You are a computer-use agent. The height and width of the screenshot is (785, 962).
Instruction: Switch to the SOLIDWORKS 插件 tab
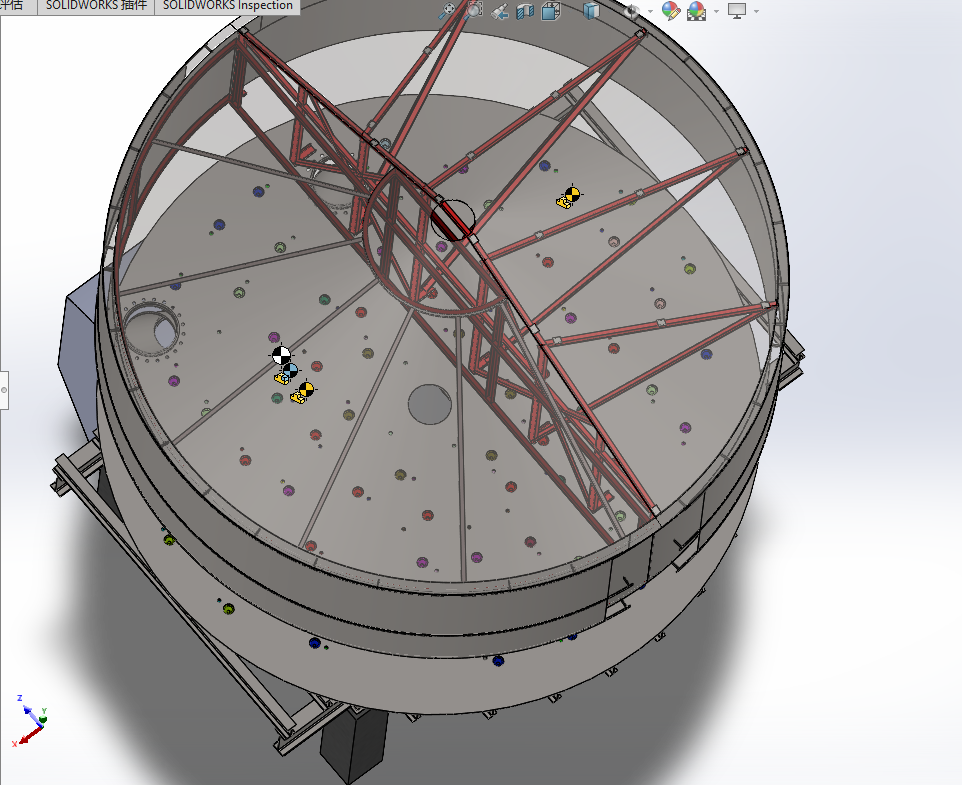[x=97, y=6]
